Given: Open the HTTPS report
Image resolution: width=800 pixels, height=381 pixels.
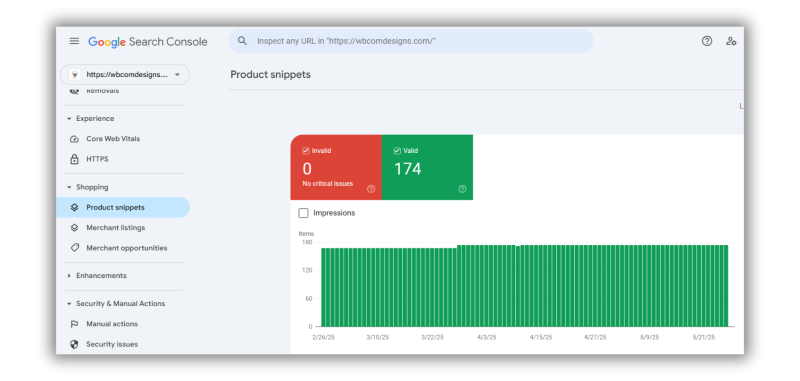Looking at the screenshot, I should [97, 159].
